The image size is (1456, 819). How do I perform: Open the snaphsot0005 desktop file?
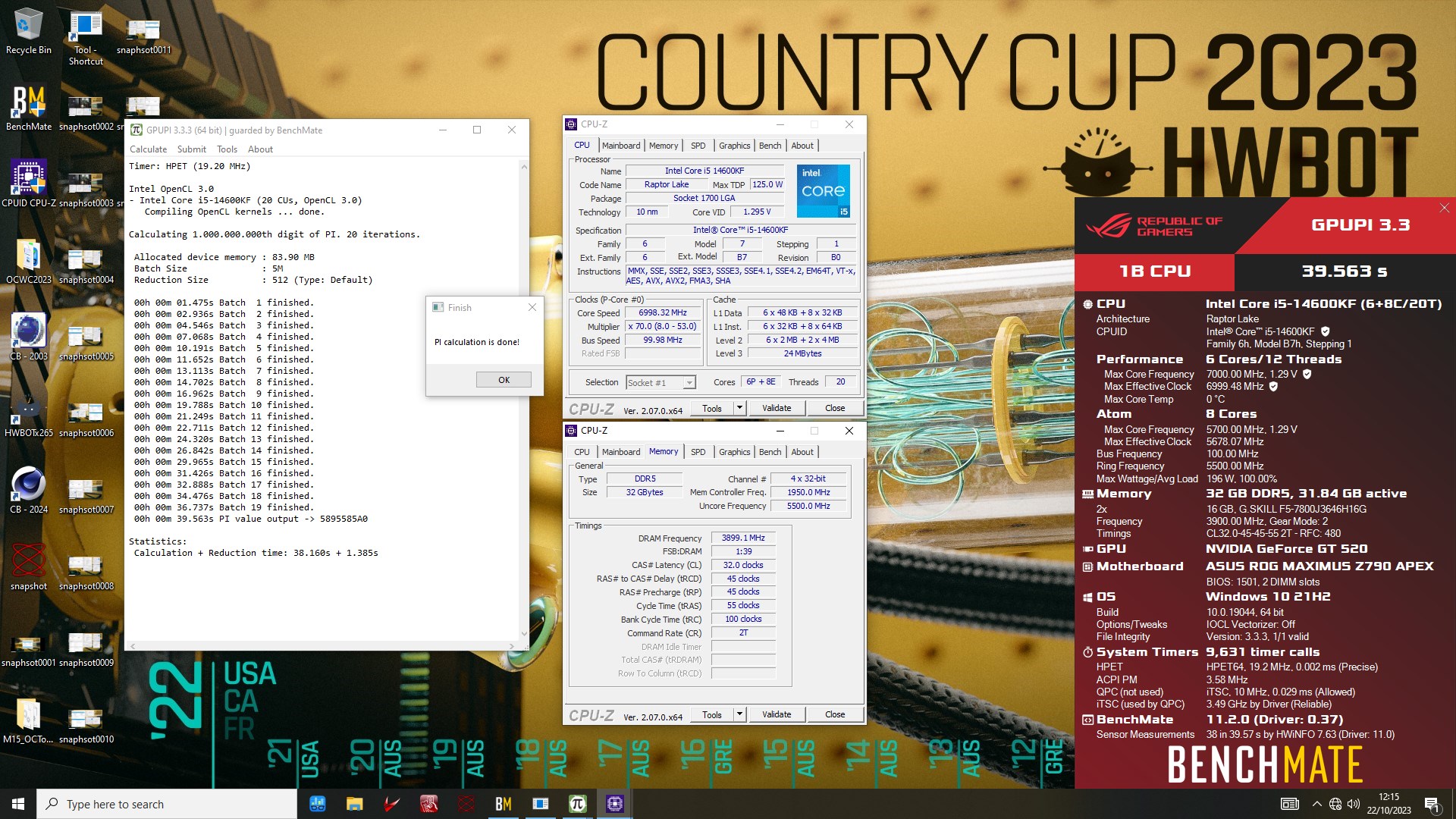[x=86, y=342]
